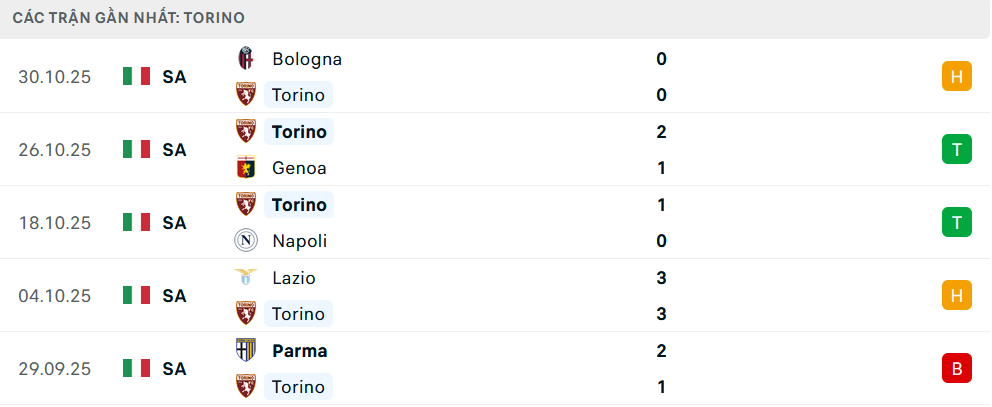
Task: Click the Parma club crest icon
Action: pos(245,351)
